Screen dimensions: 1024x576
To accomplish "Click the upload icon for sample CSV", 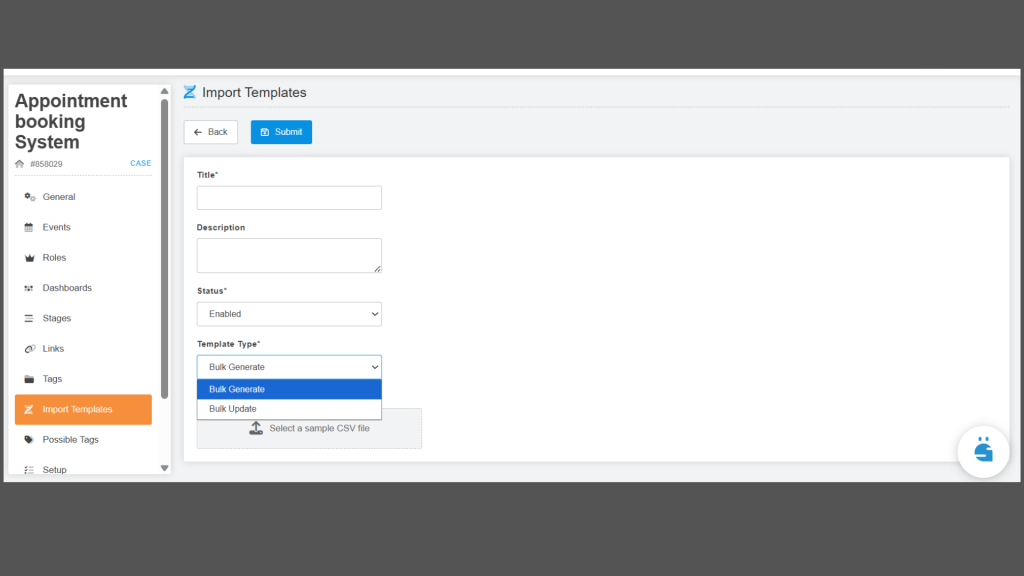I will click(256, 428).
